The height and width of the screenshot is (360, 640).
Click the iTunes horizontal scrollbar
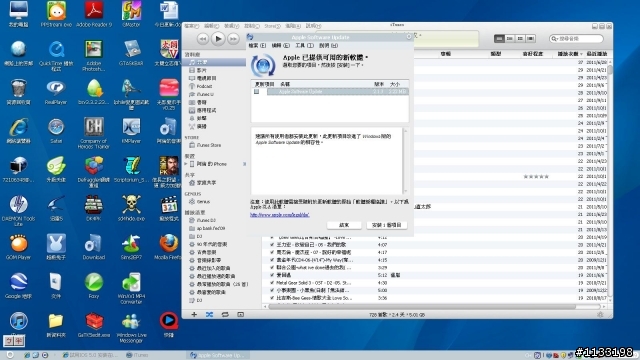tap(422, 307)
